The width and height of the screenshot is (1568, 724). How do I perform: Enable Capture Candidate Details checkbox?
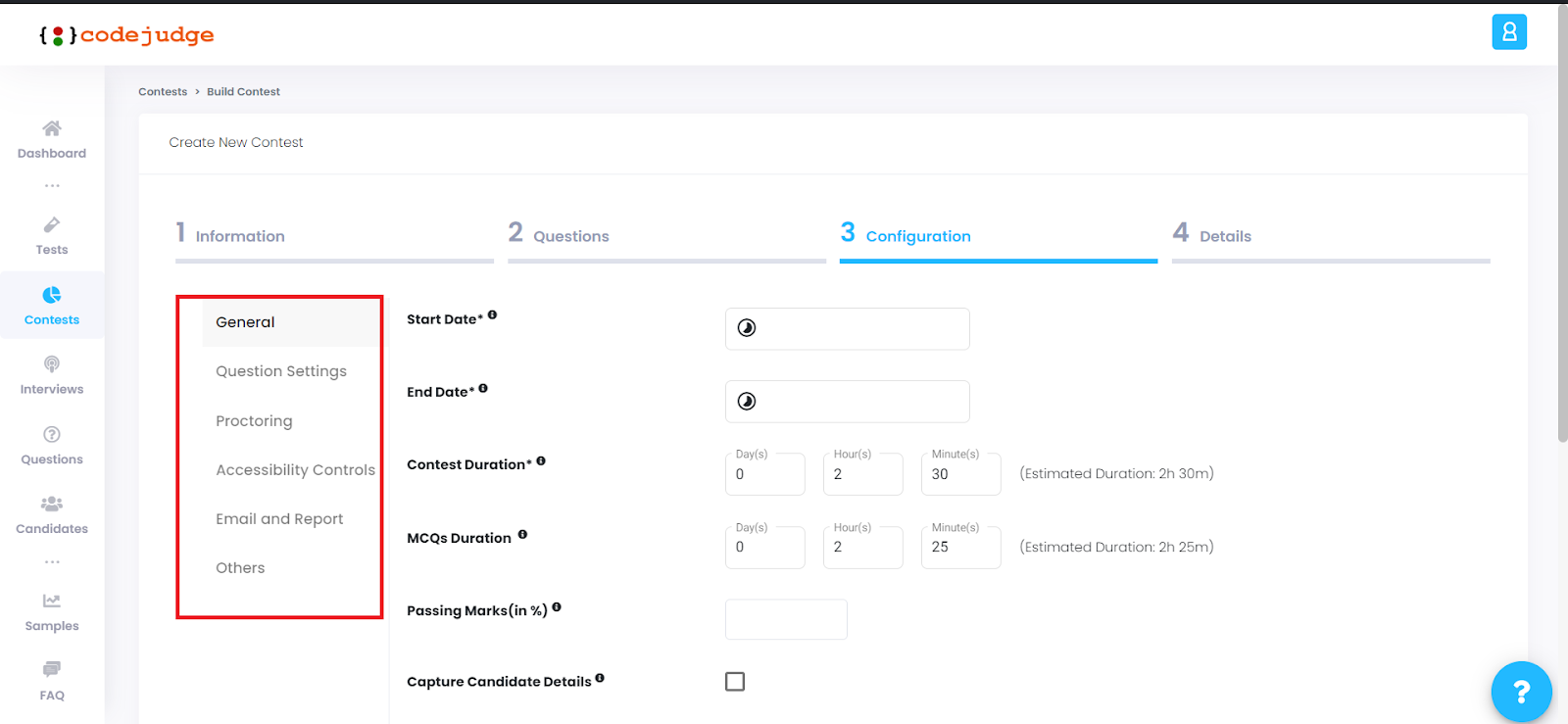[735, 682]
